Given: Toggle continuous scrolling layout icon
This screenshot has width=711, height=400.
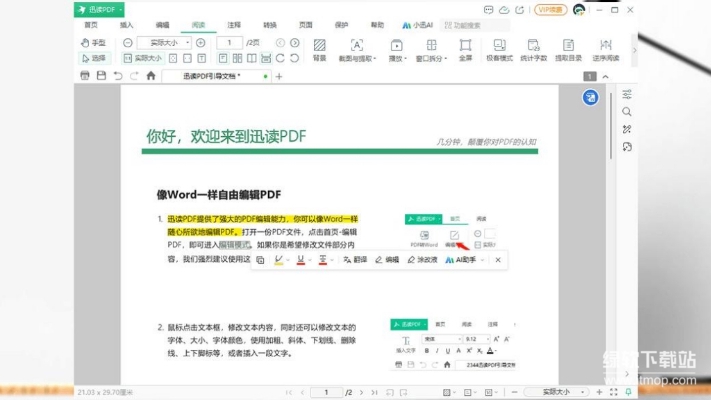Looking at the screenshot, I should [x=266, y=58].
